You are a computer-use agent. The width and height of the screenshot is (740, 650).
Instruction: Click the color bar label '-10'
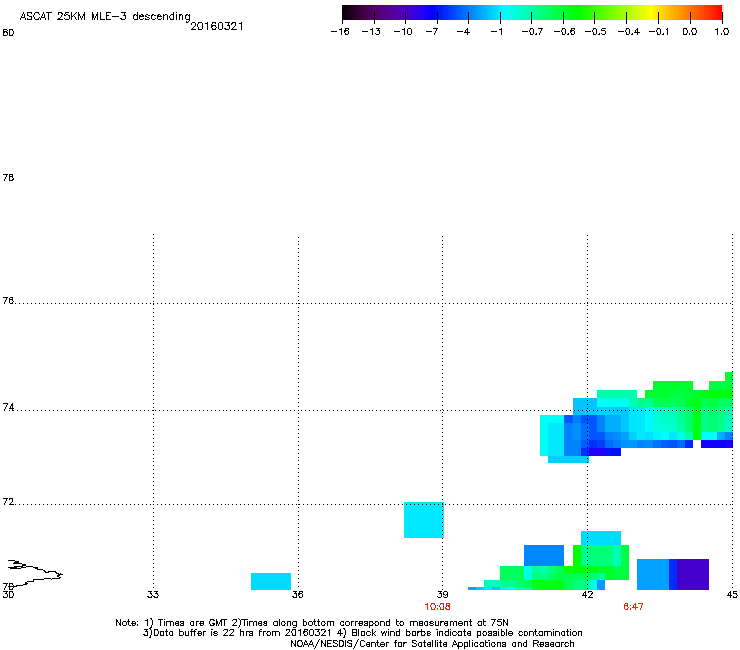[x=403, y=32]
